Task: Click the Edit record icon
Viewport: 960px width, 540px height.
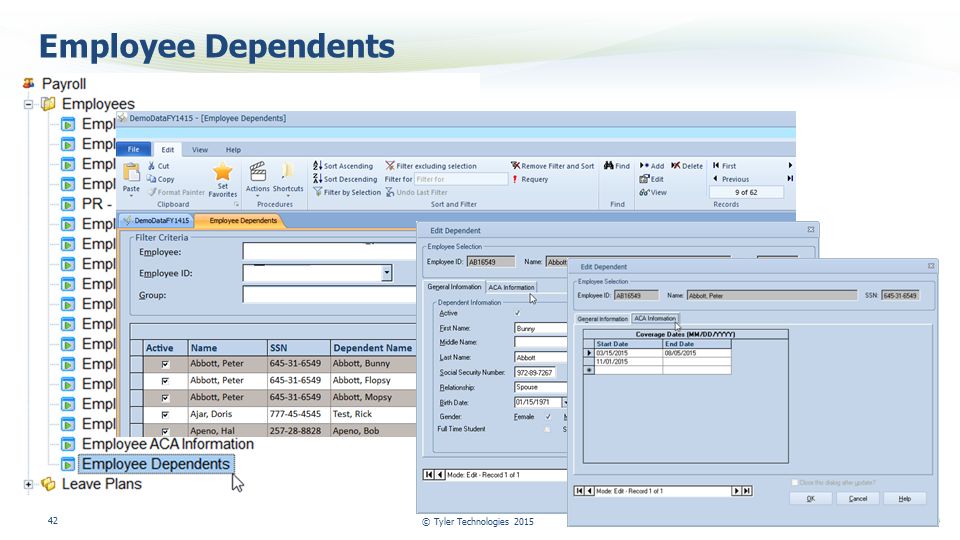Action: (644, 179)
